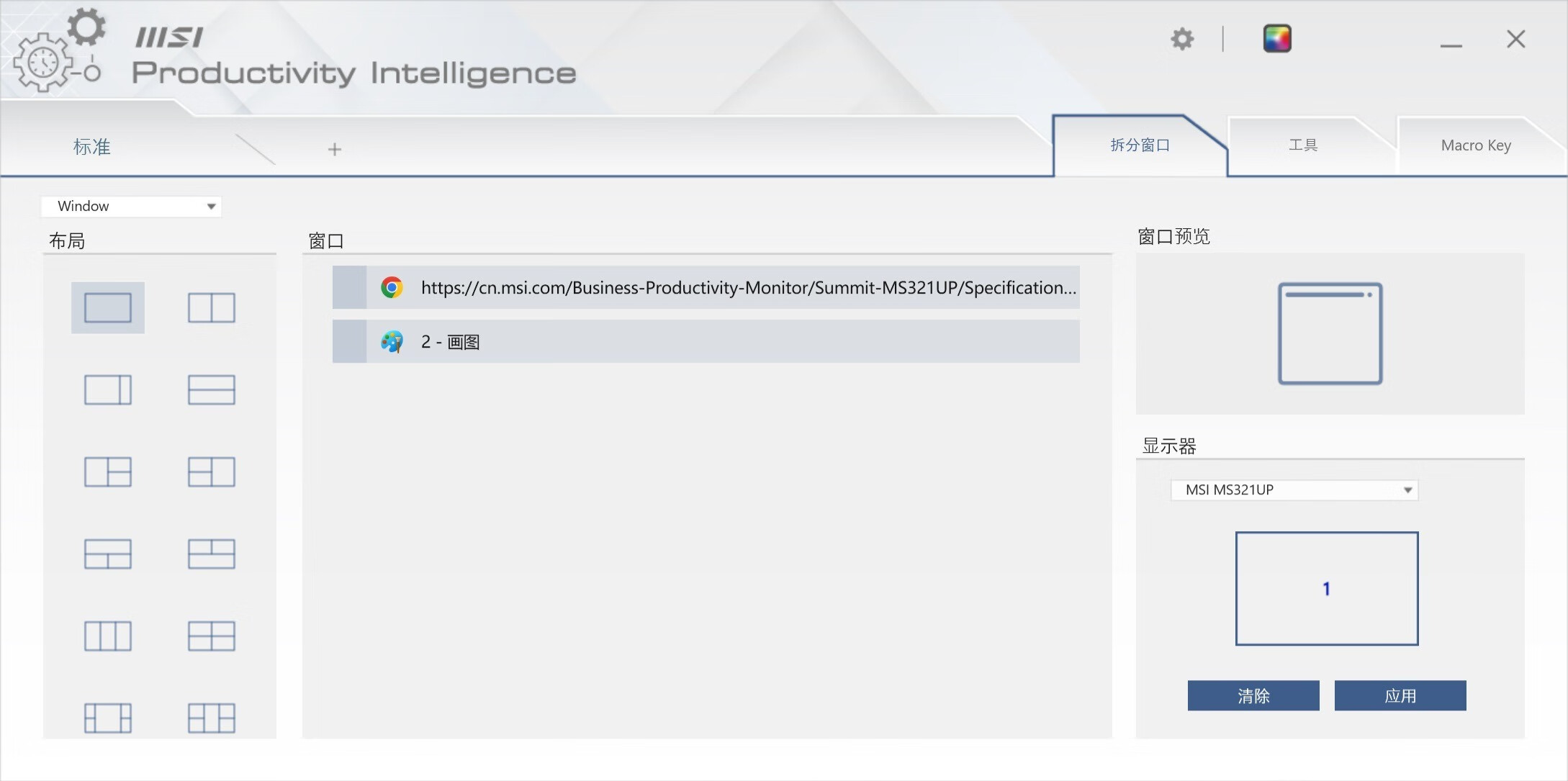Click the 清除 button
This screenshot has width=1568, height=781.
1253,695
